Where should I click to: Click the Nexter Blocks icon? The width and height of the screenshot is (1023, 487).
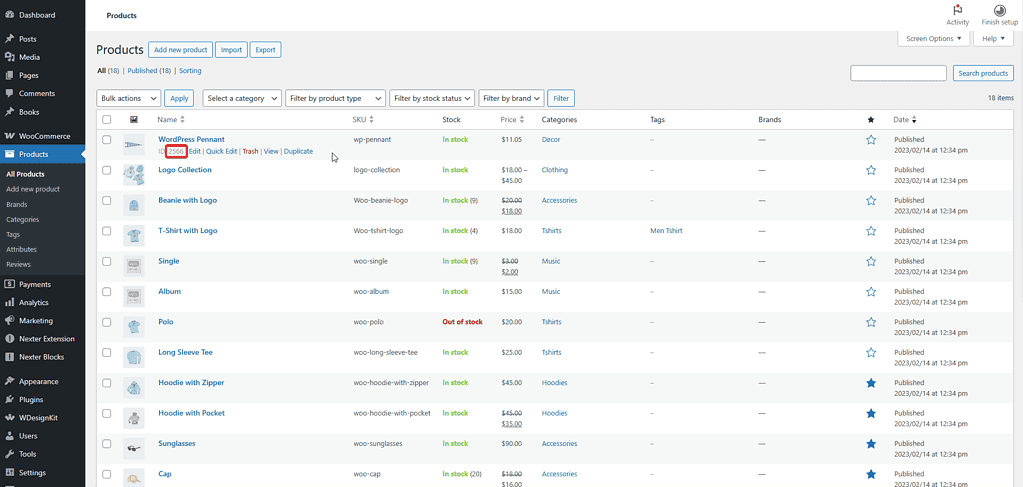(9, 357)
